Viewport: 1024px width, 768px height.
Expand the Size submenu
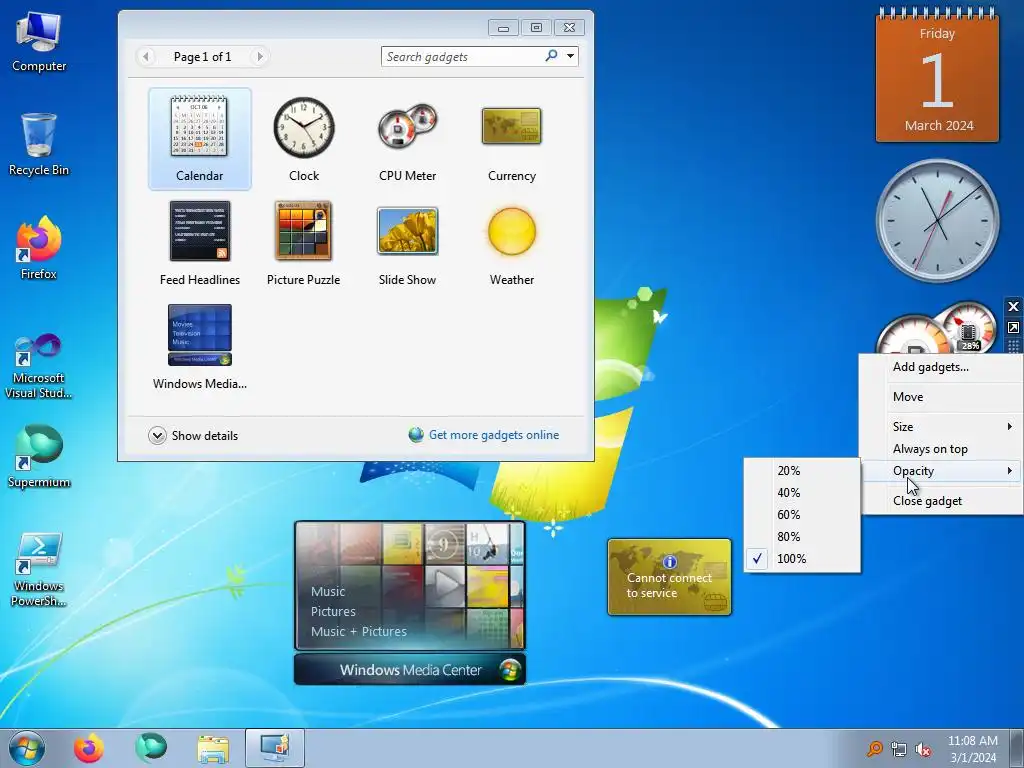941,426
